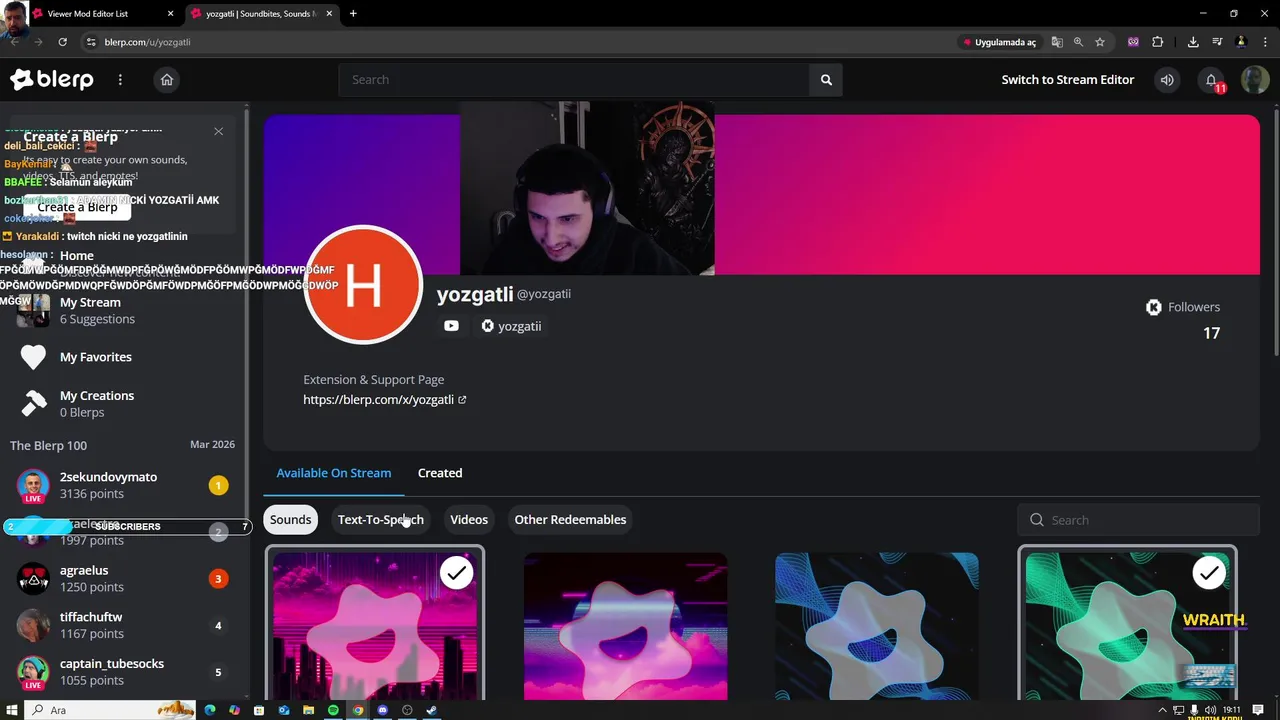The image size is (1280, 720).
Task: Select the Videos filter chip
Action: point(469,519)
